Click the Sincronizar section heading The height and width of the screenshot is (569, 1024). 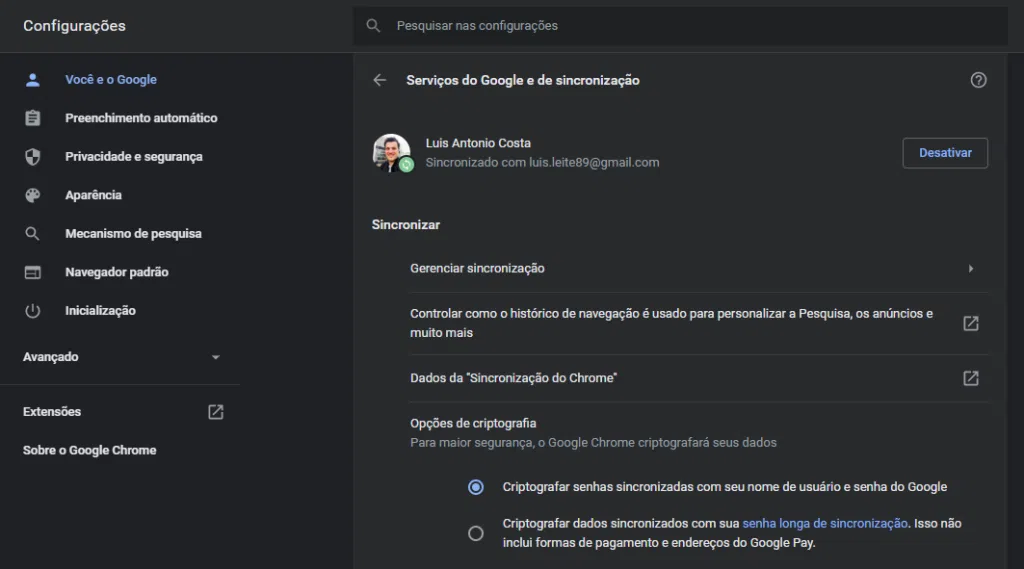tap(406, 225)
